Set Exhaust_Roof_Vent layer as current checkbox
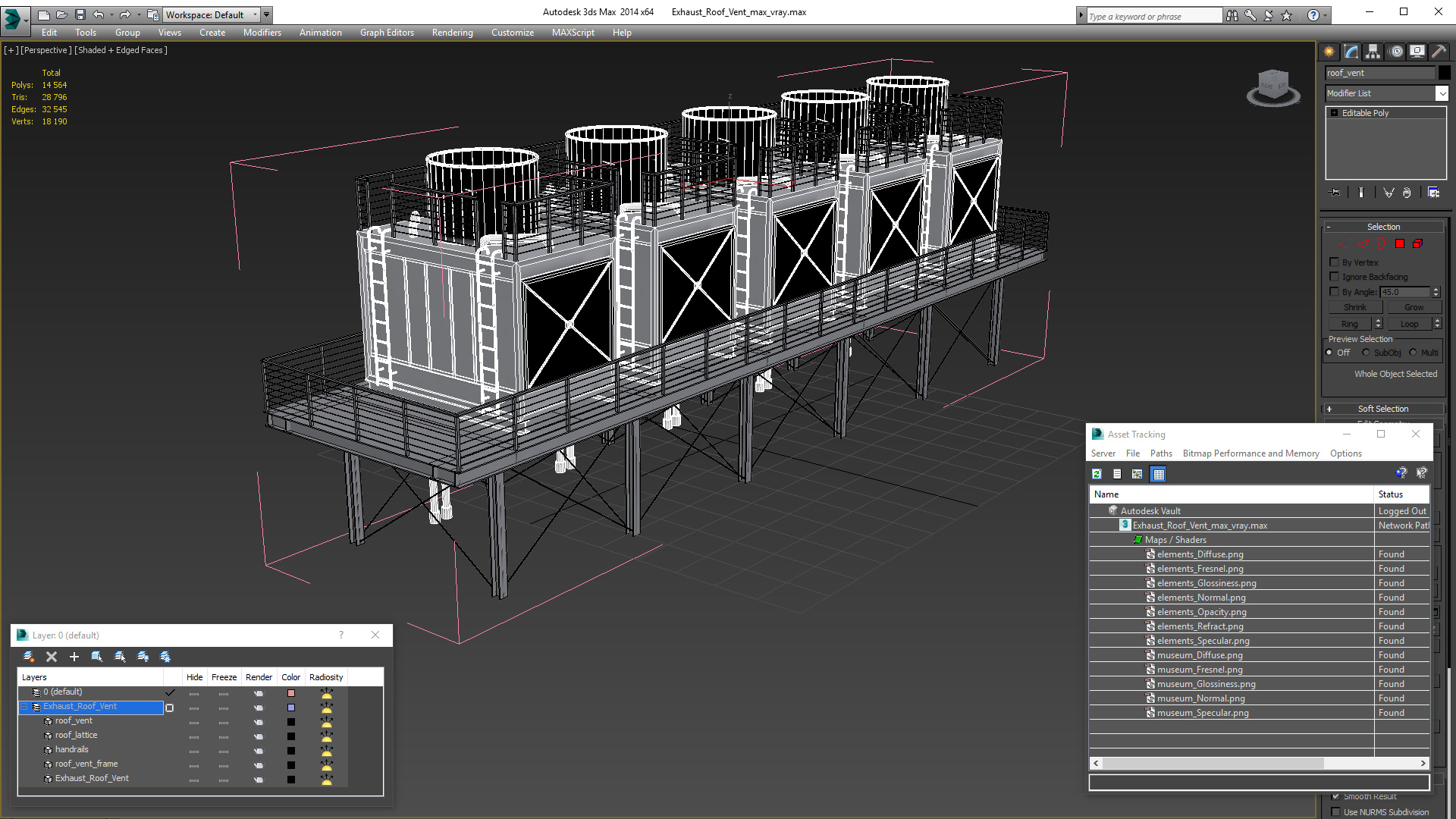The height and width of the screenshot is (819, 1456). pos(170,708)
